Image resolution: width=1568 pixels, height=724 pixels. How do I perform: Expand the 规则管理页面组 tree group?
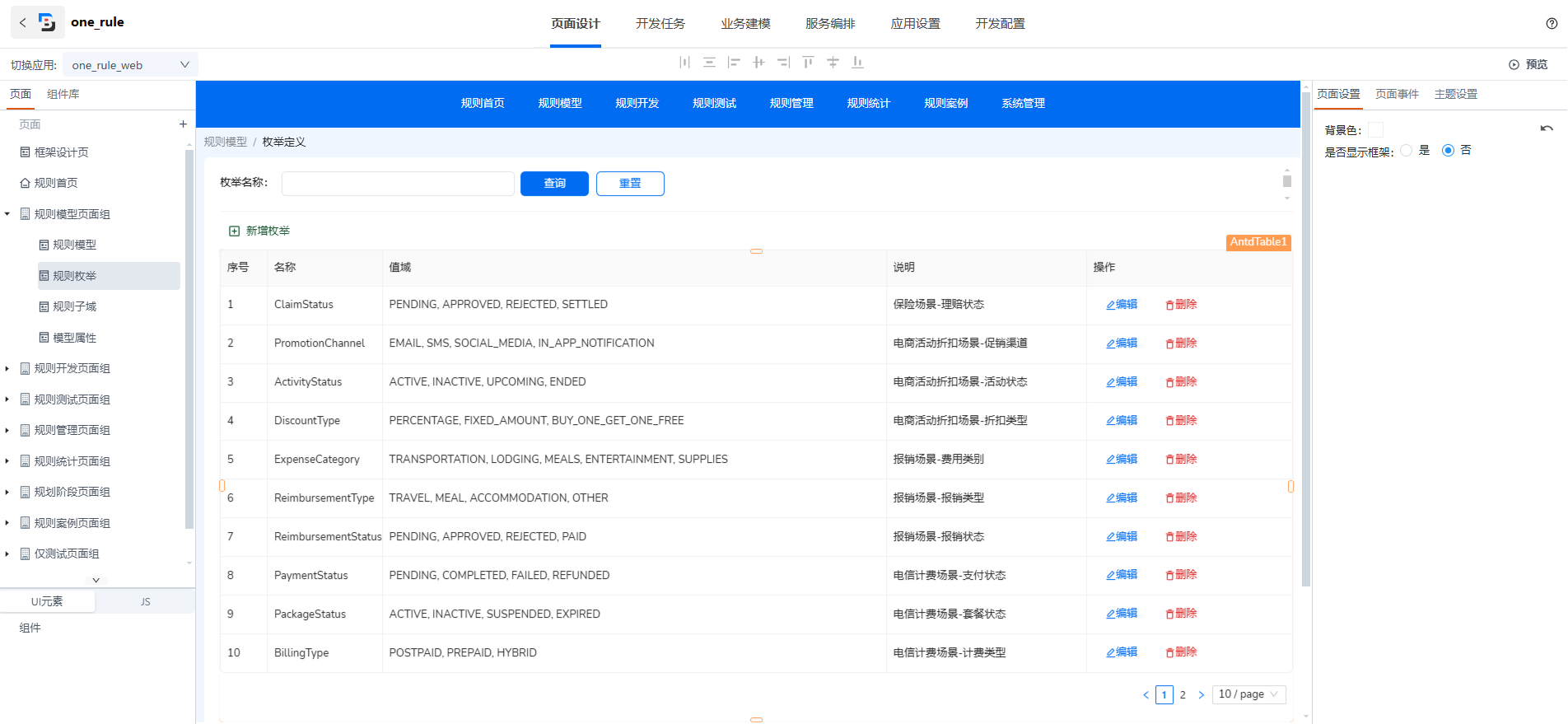coord(7,430)
